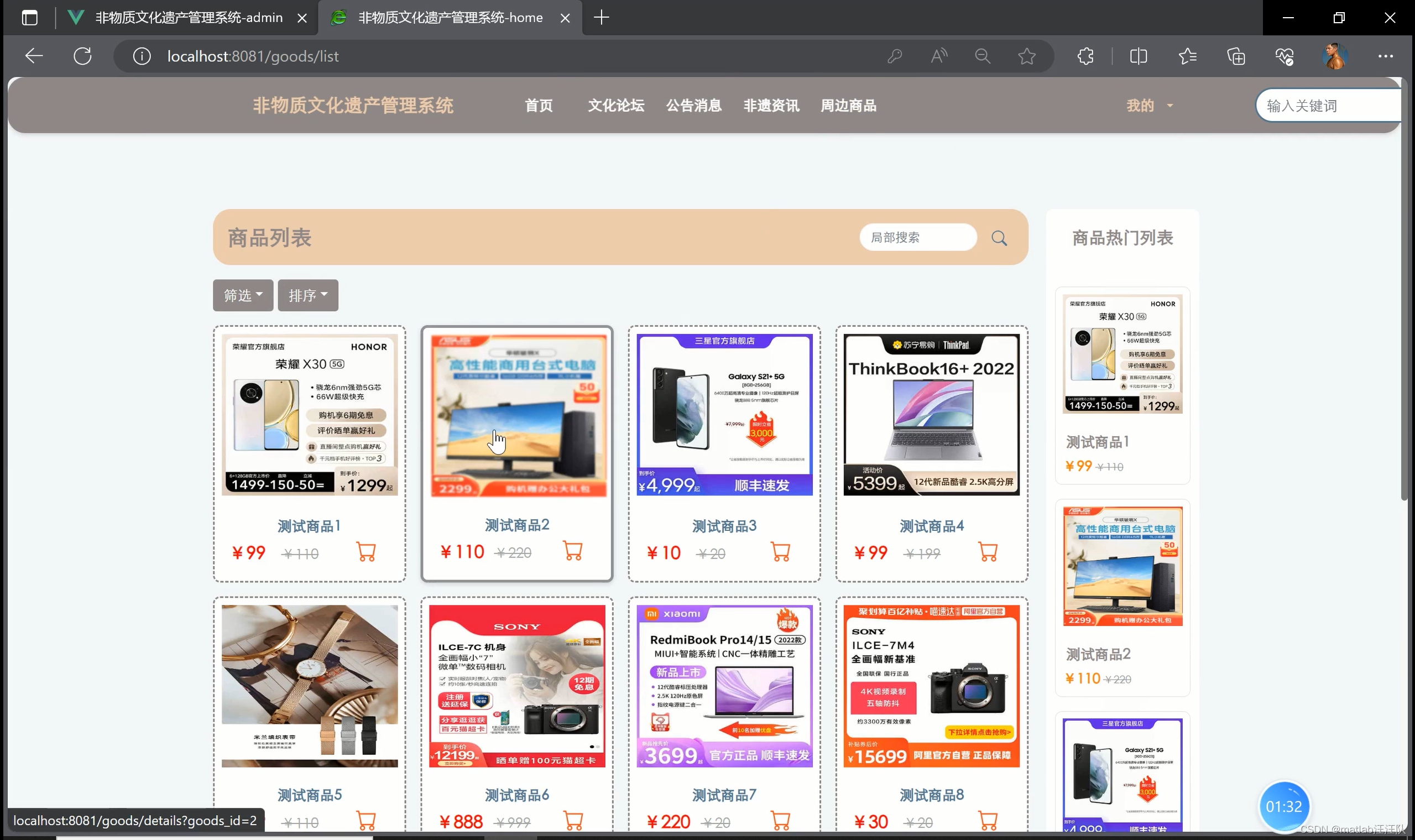Open the watch product image
The height and width of the screenshot is (840, 1415).
310,686
